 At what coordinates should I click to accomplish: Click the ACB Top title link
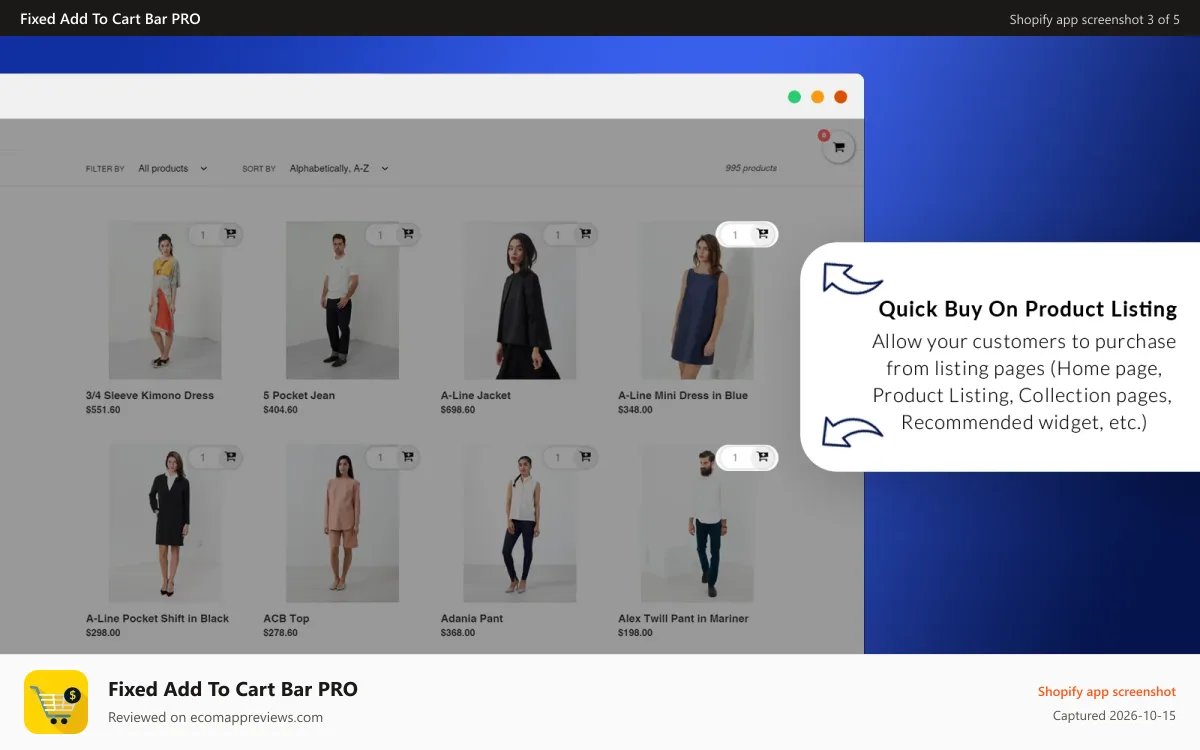tap(286, 619)
